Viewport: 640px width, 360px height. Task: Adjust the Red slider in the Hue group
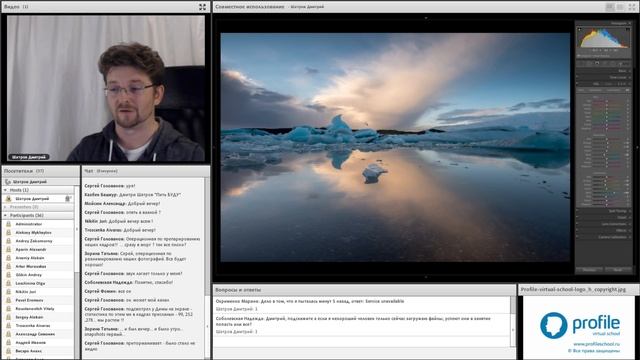tap(606, 101)
